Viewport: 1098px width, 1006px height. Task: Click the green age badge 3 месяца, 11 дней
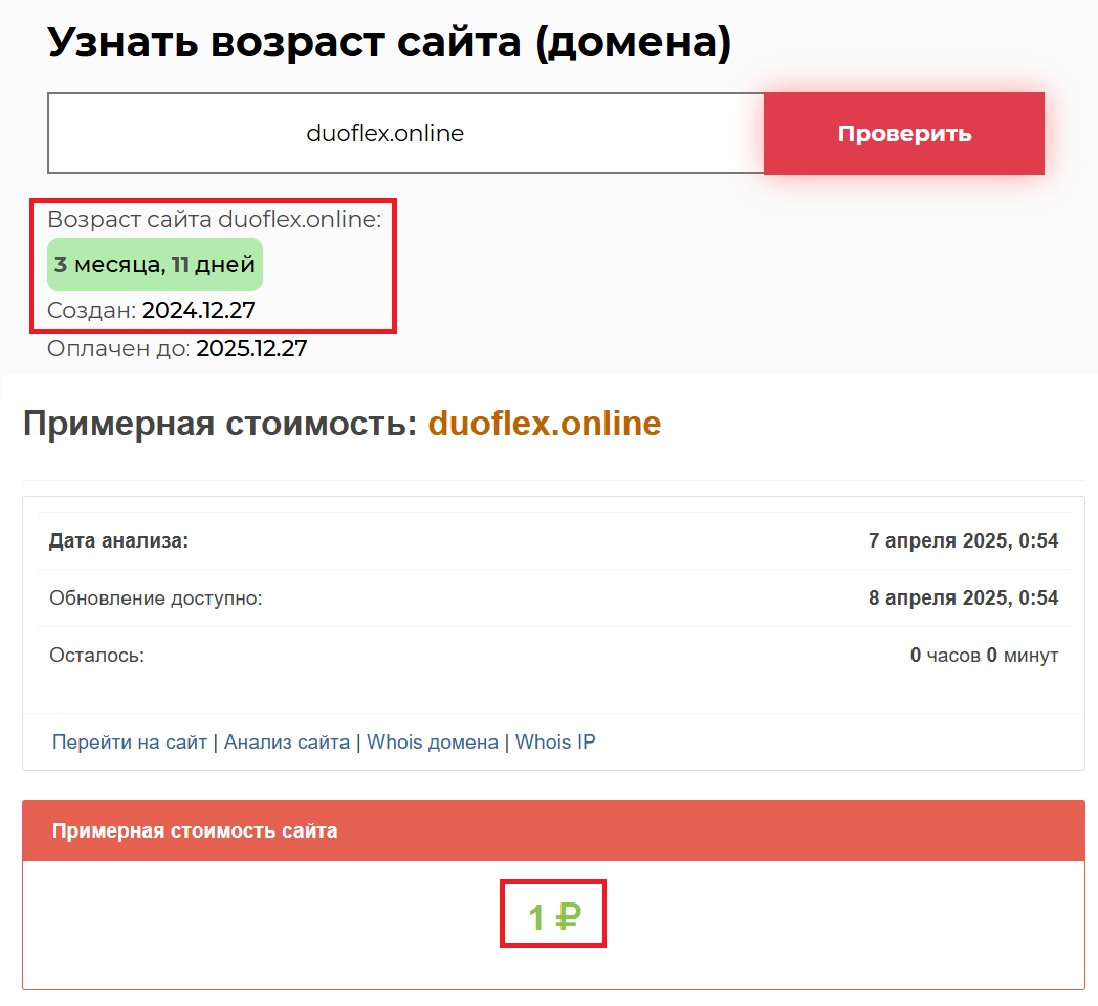(x=155, y=265)
